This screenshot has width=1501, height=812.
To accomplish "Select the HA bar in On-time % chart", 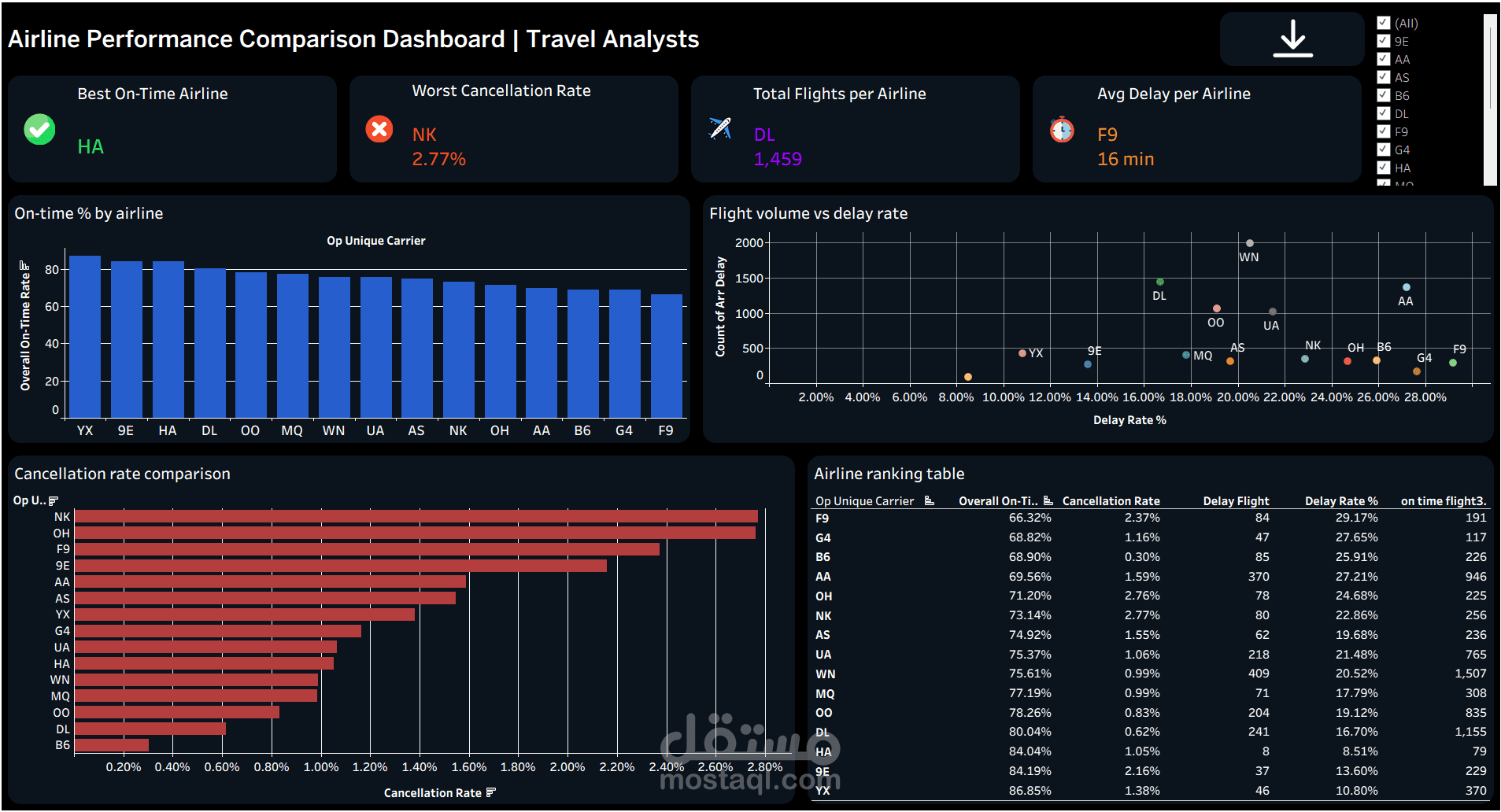I will [x=168, y=339].
